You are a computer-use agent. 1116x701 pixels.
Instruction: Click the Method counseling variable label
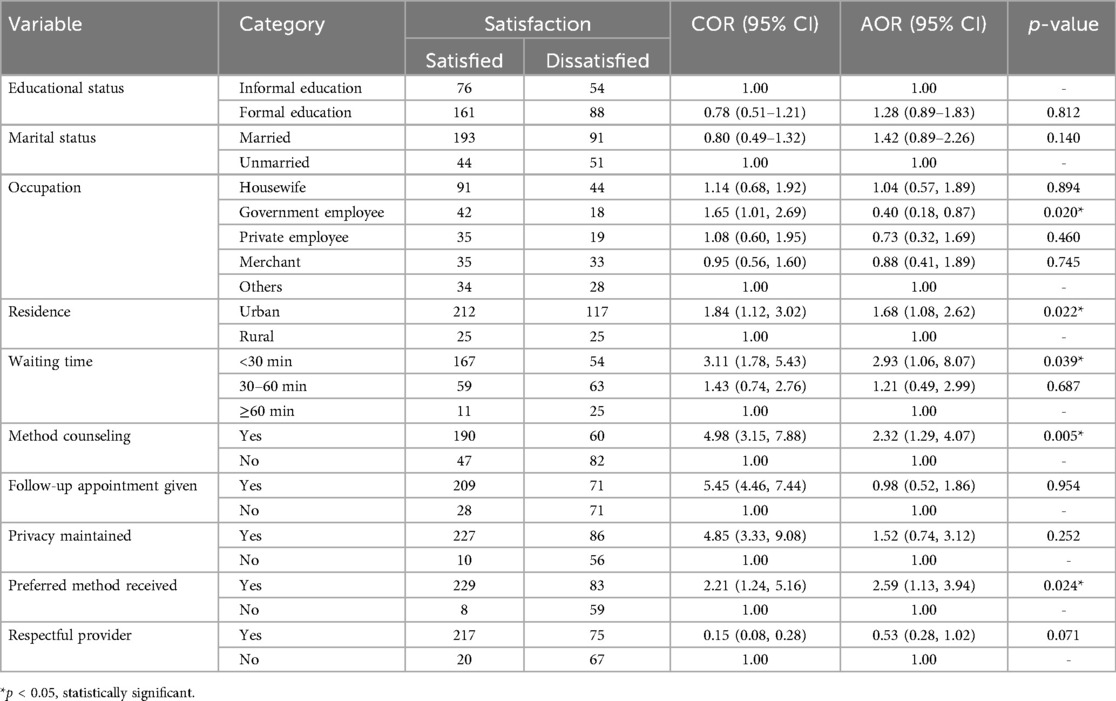click(x=61, y=435)
